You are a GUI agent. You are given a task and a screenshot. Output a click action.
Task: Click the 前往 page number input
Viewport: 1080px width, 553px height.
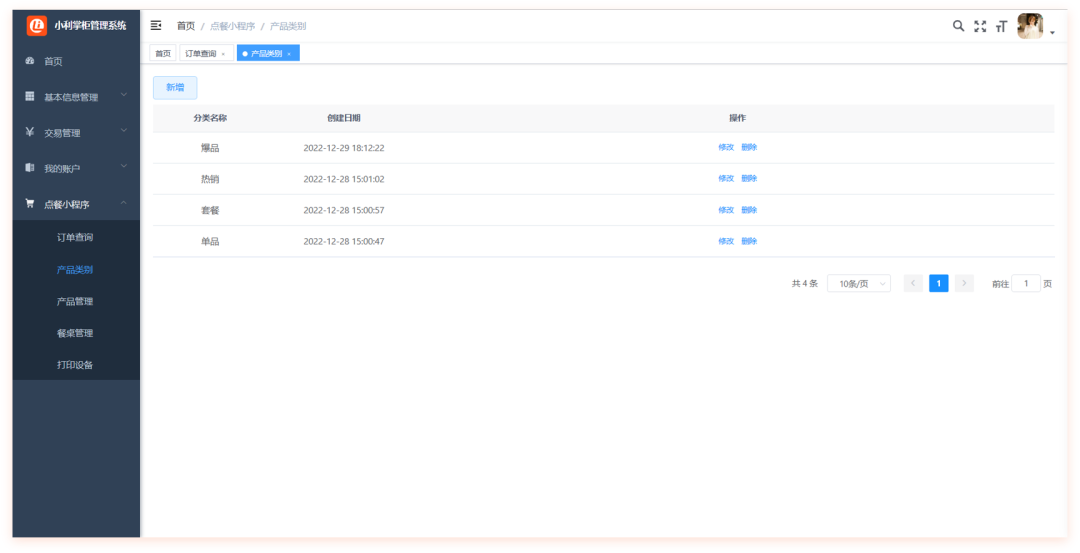[1026, 283]
